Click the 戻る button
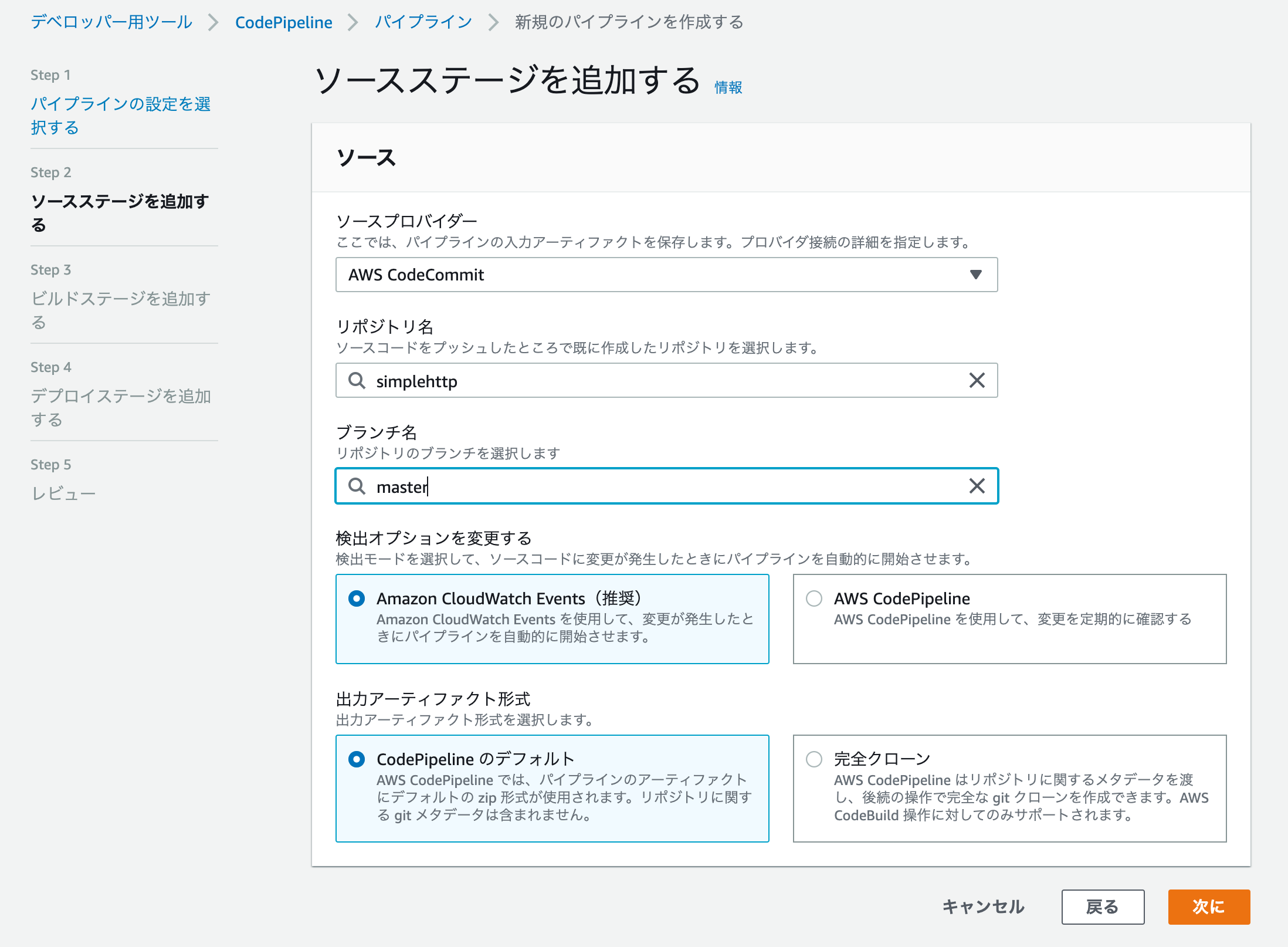 [x=1103, y=907]
